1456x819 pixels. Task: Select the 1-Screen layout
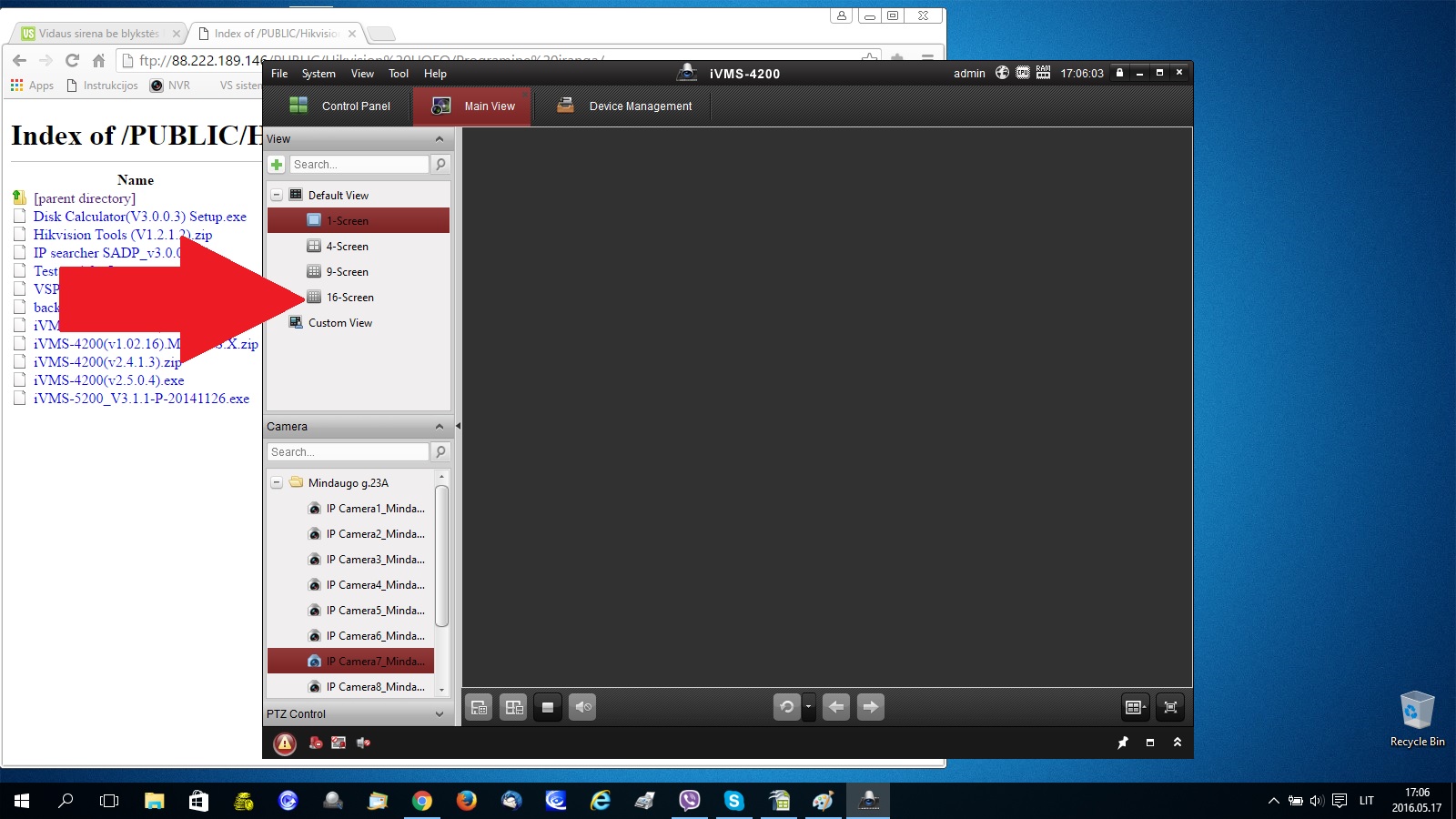(x=359, y=221)
